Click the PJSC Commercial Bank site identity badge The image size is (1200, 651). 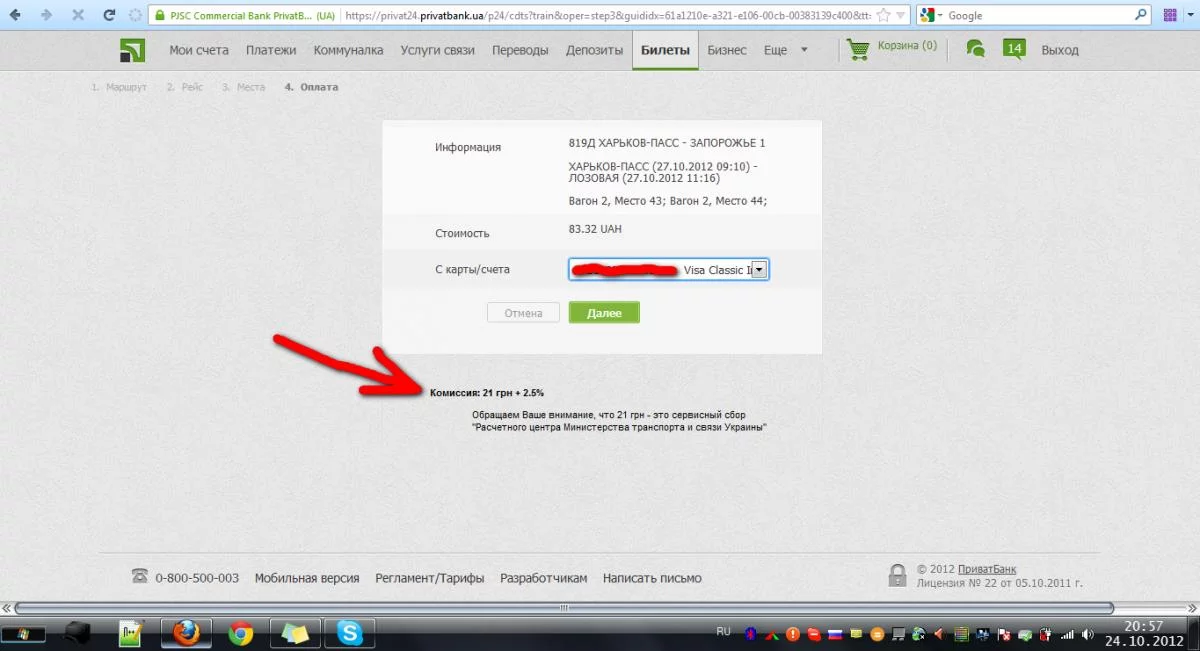click(x=243, y=16)
